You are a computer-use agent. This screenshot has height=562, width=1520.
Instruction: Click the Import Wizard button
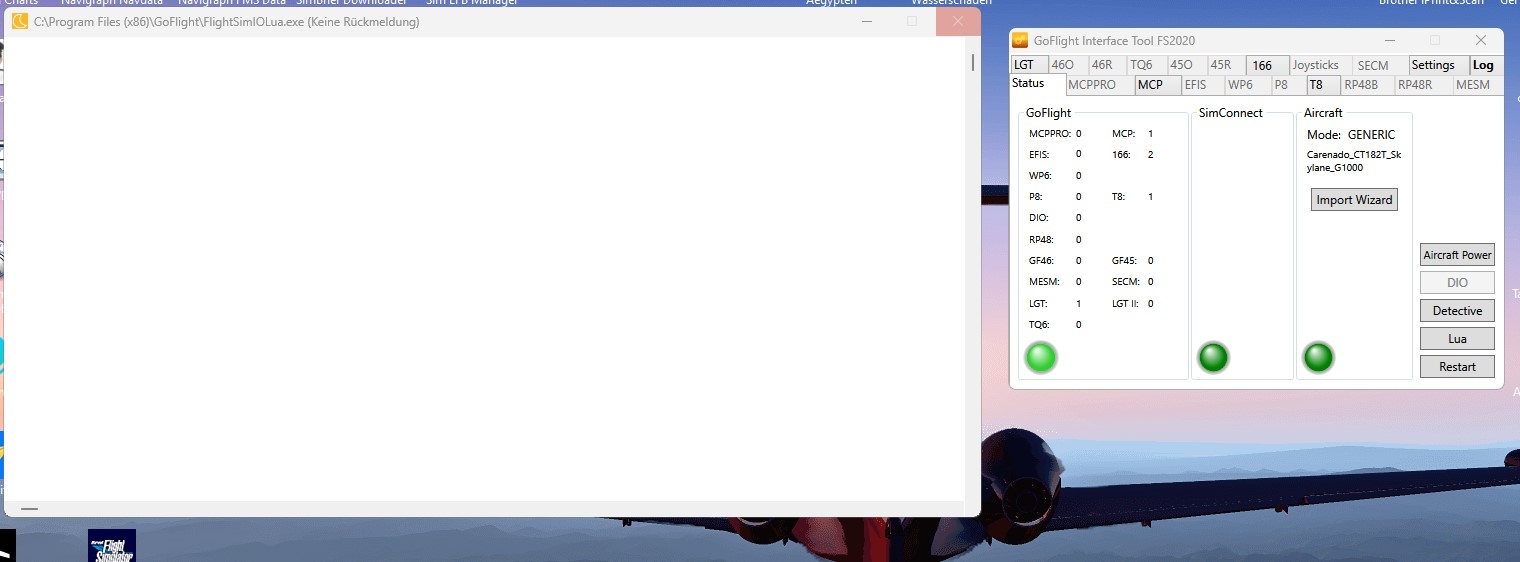coord(1354,200)
